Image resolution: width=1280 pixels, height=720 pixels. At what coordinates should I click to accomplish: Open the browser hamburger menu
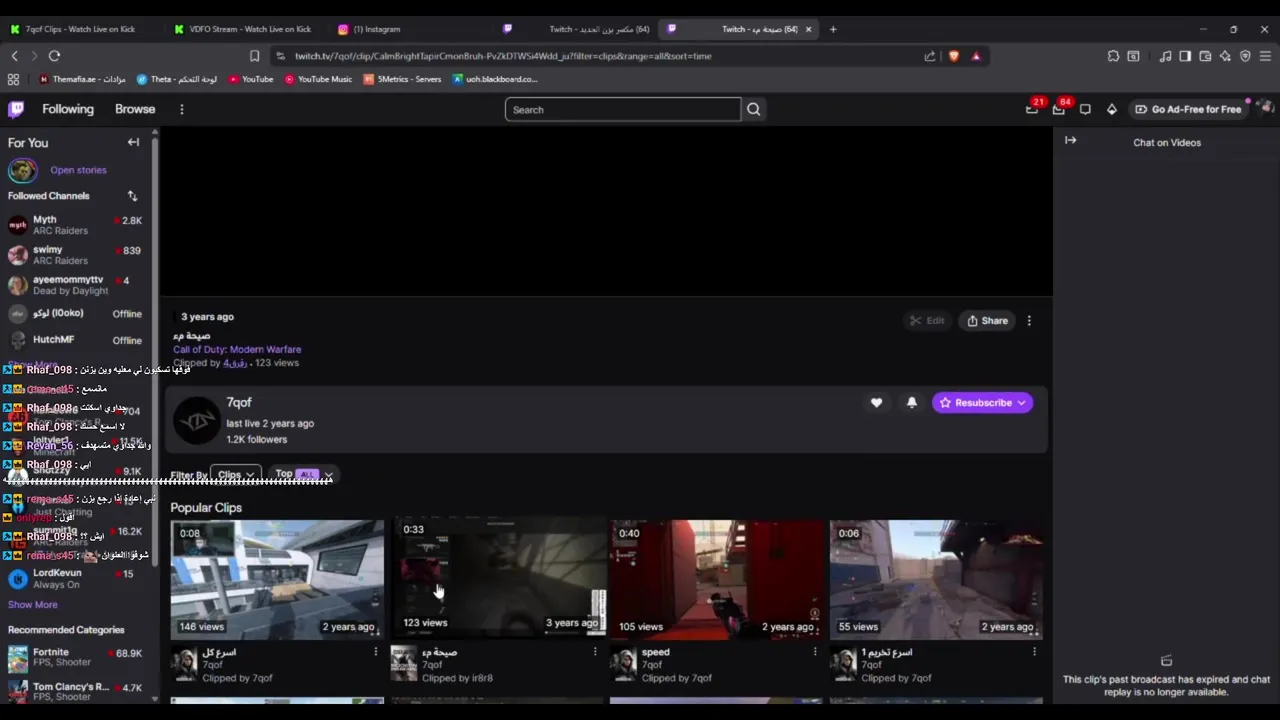tap(1265, 56)
